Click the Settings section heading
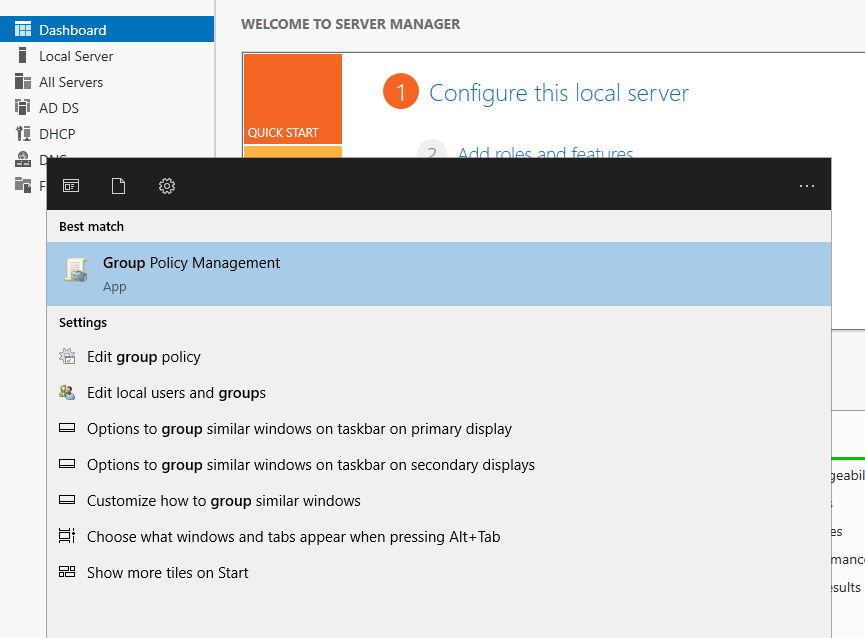The image size is (865, 638). point(83,323)
